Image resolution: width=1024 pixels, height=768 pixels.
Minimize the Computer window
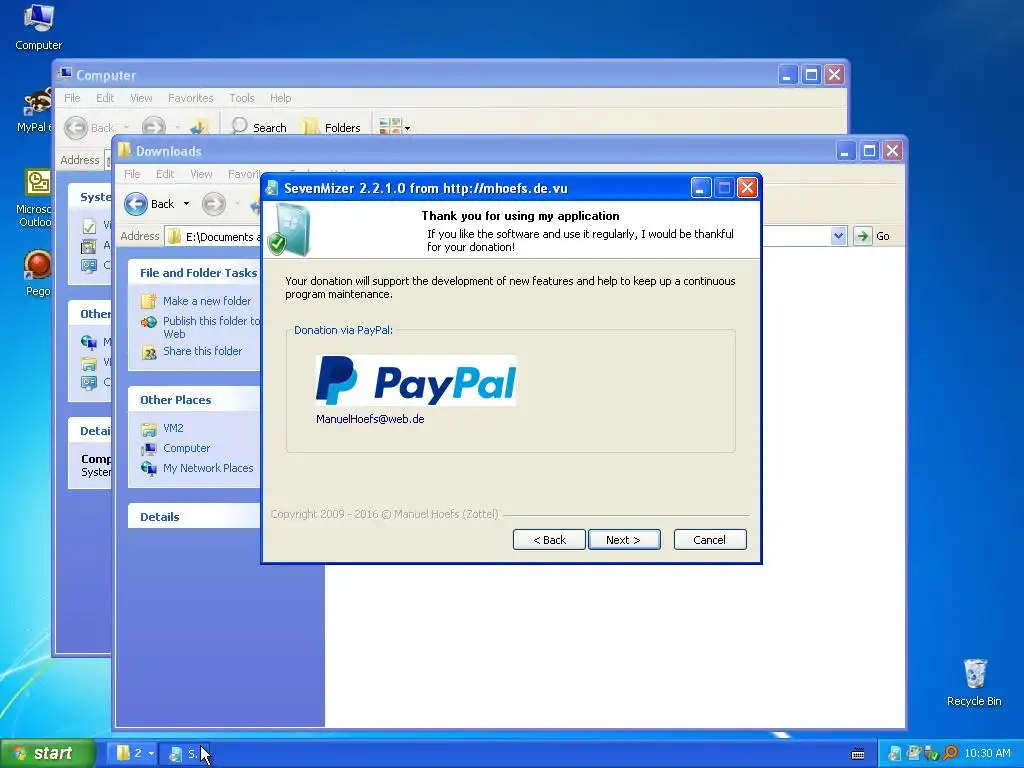(788, 75)
